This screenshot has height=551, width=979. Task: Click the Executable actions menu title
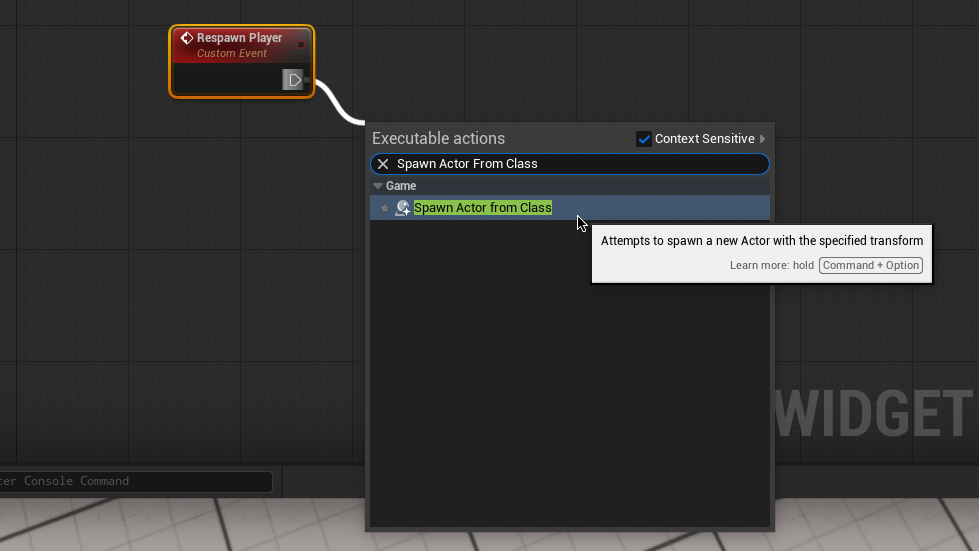[x=438, y=139]
